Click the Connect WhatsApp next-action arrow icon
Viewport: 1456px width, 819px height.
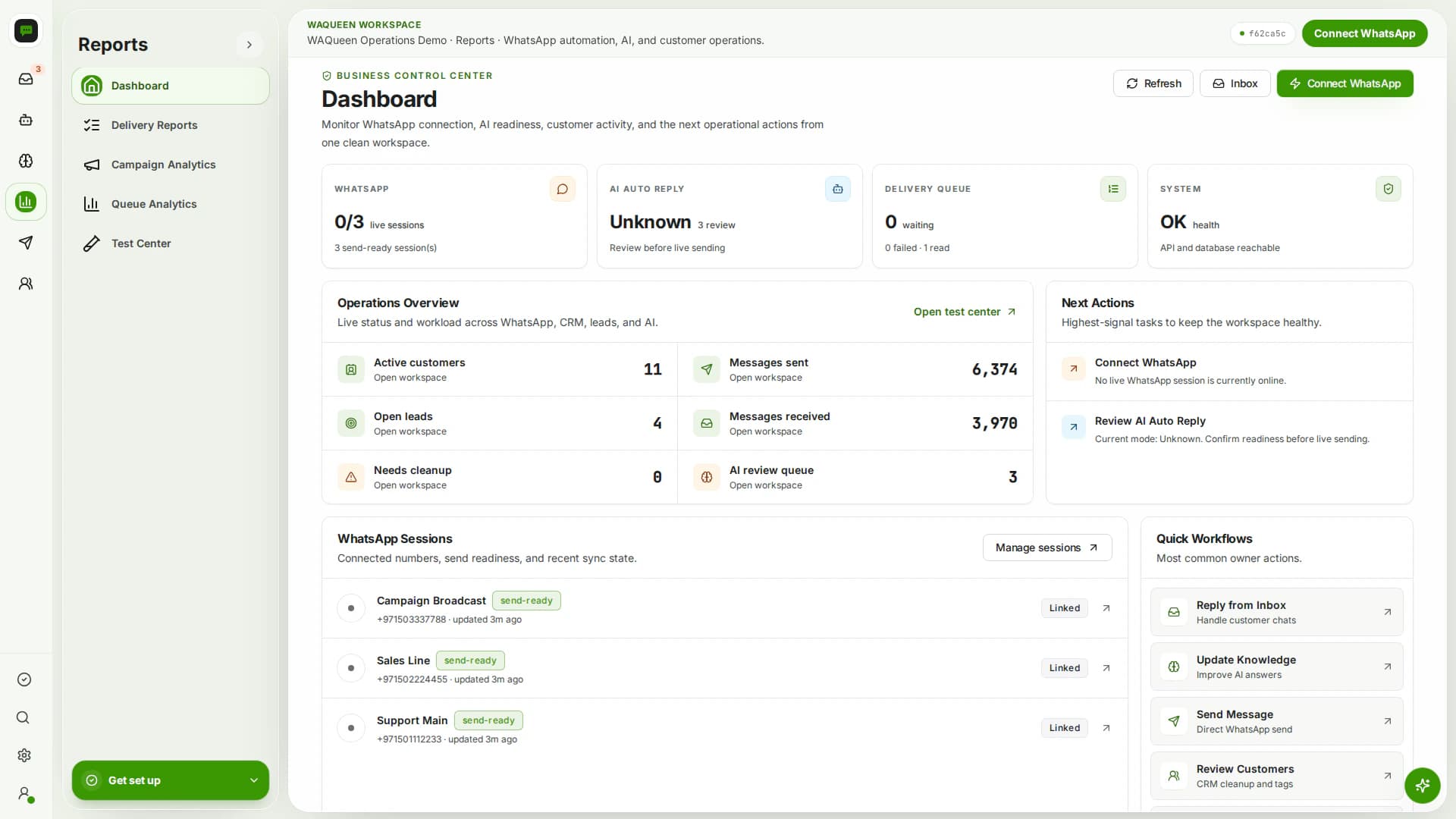(x=1074, y=369)
